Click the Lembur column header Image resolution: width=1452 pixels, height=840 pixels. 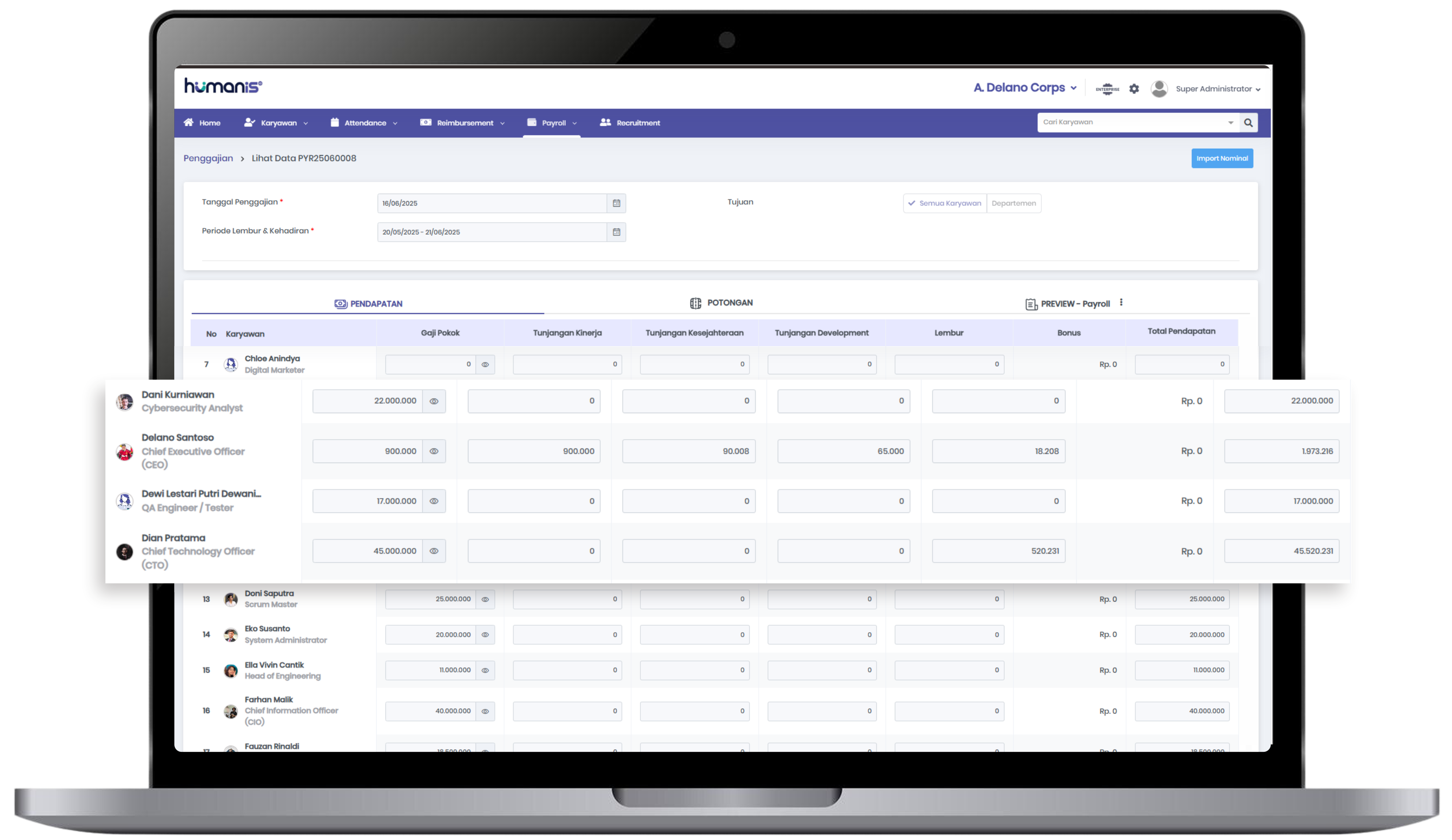948,333
